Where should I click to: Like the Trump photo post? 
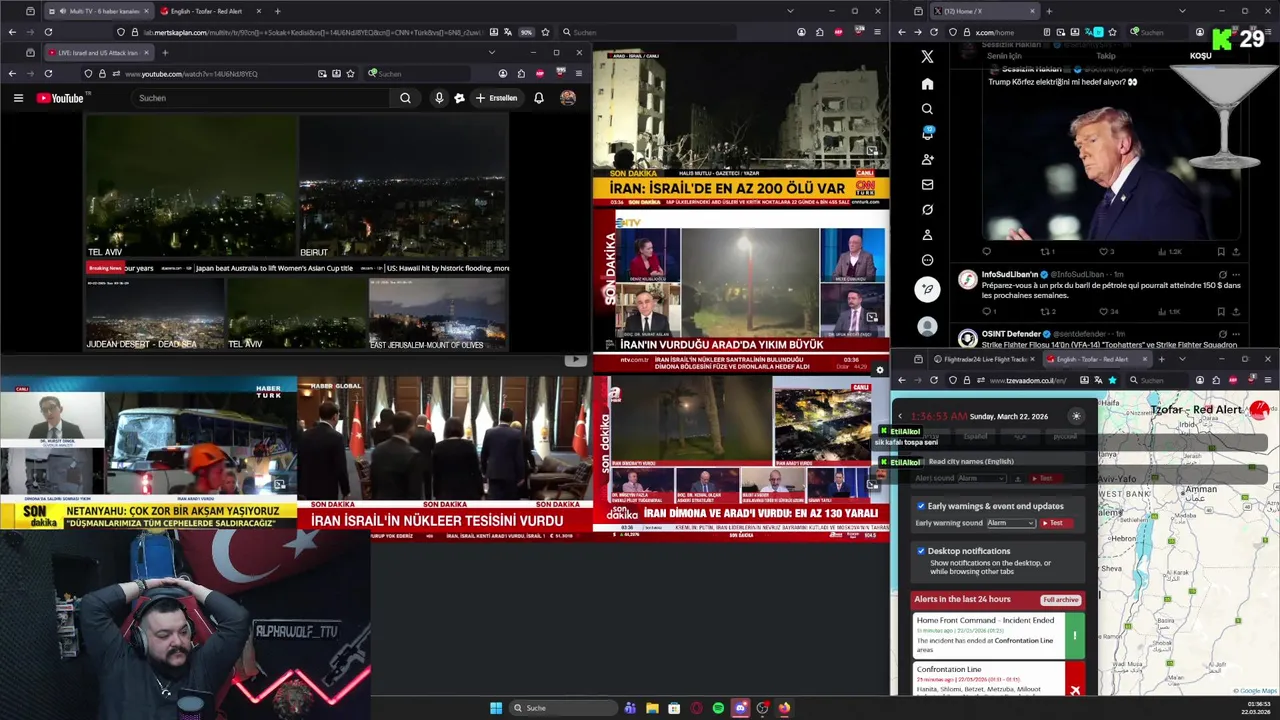click(x=1104, y=252)
